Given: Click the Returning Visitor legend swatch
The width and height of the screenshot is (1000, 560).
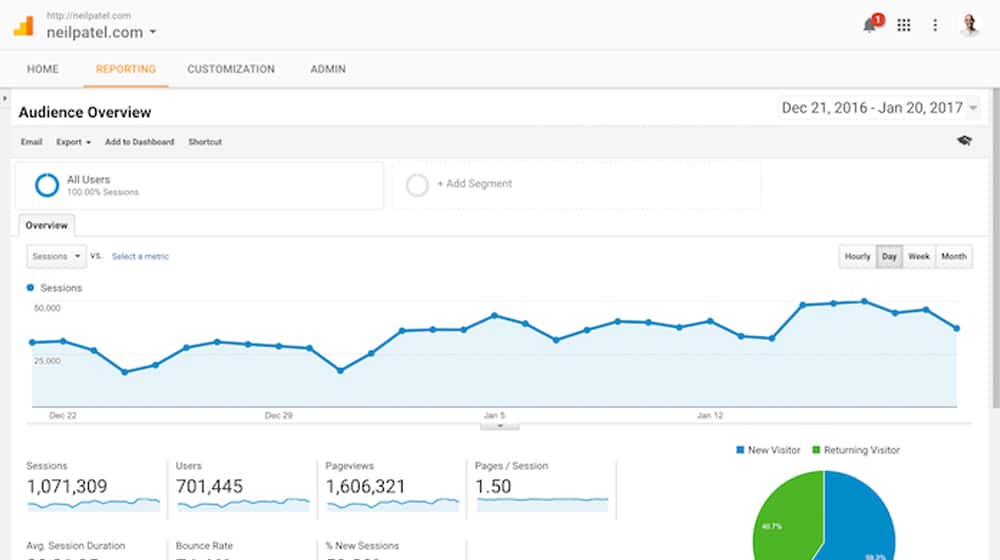Looking at the screenshot, I should click(816, 450).
